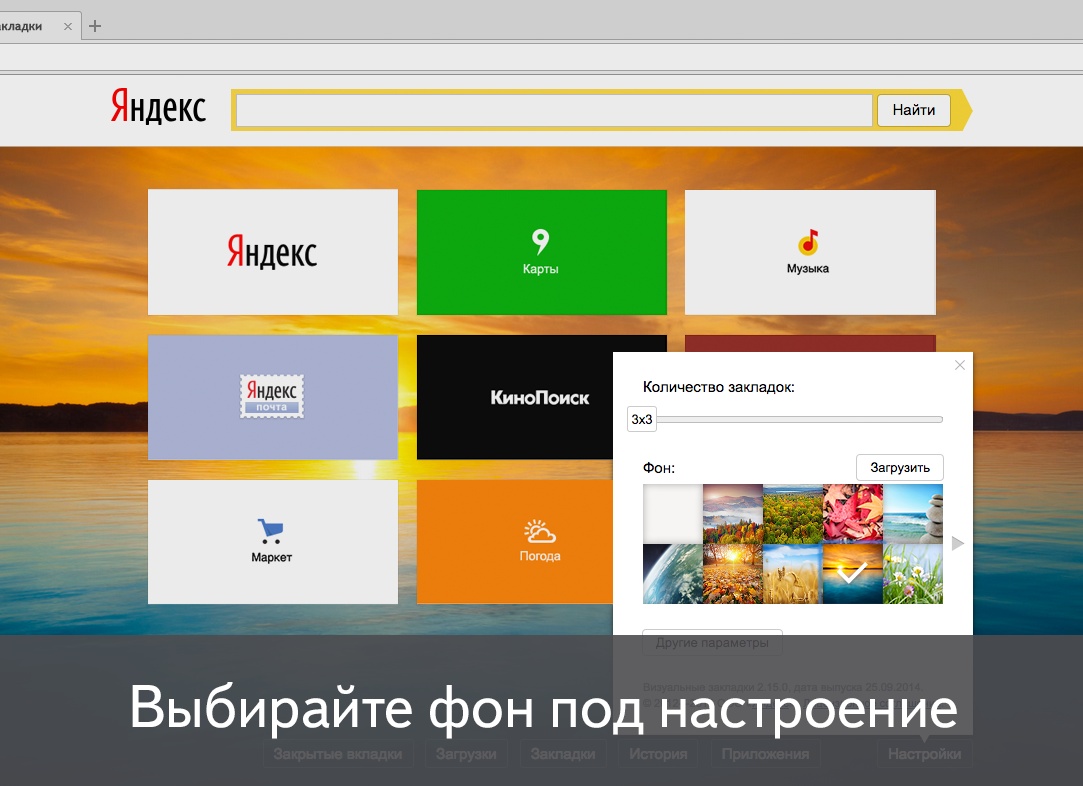1083x786 pixels.
Task: Click the Найти search button
Action: [x=913, y=110]
